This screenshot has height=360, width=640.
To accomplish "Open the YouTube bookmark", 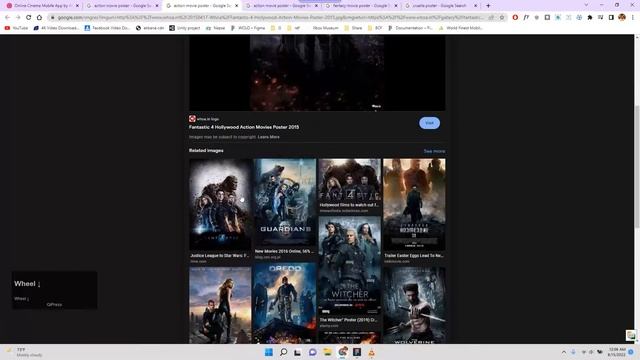I will click(16, 28).
